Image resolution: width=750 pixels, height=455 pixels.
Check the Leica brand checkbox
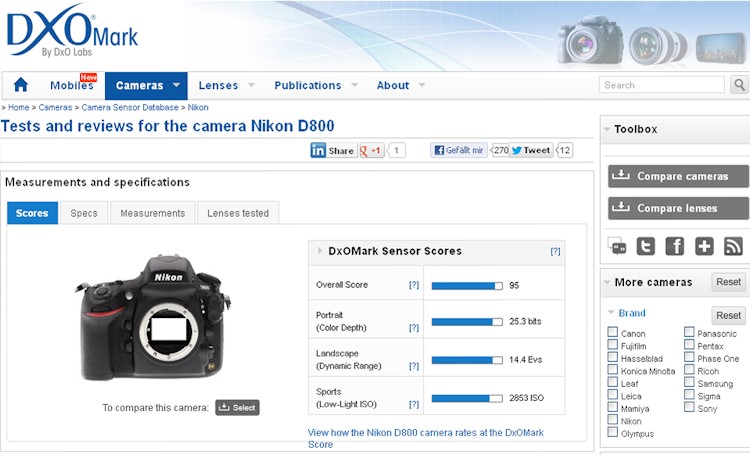click(x=613, y=394)
